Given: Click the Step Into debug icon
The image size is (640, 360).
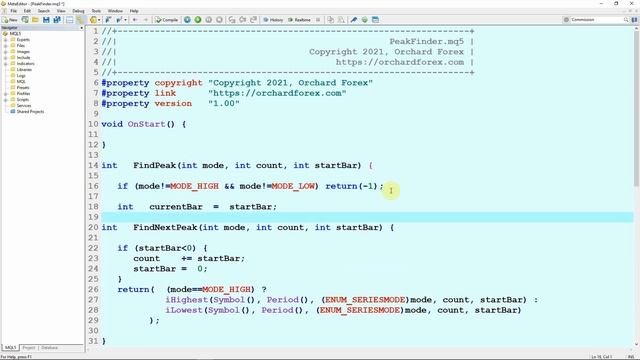Looking at the screenshot, I should pos(232,20).
